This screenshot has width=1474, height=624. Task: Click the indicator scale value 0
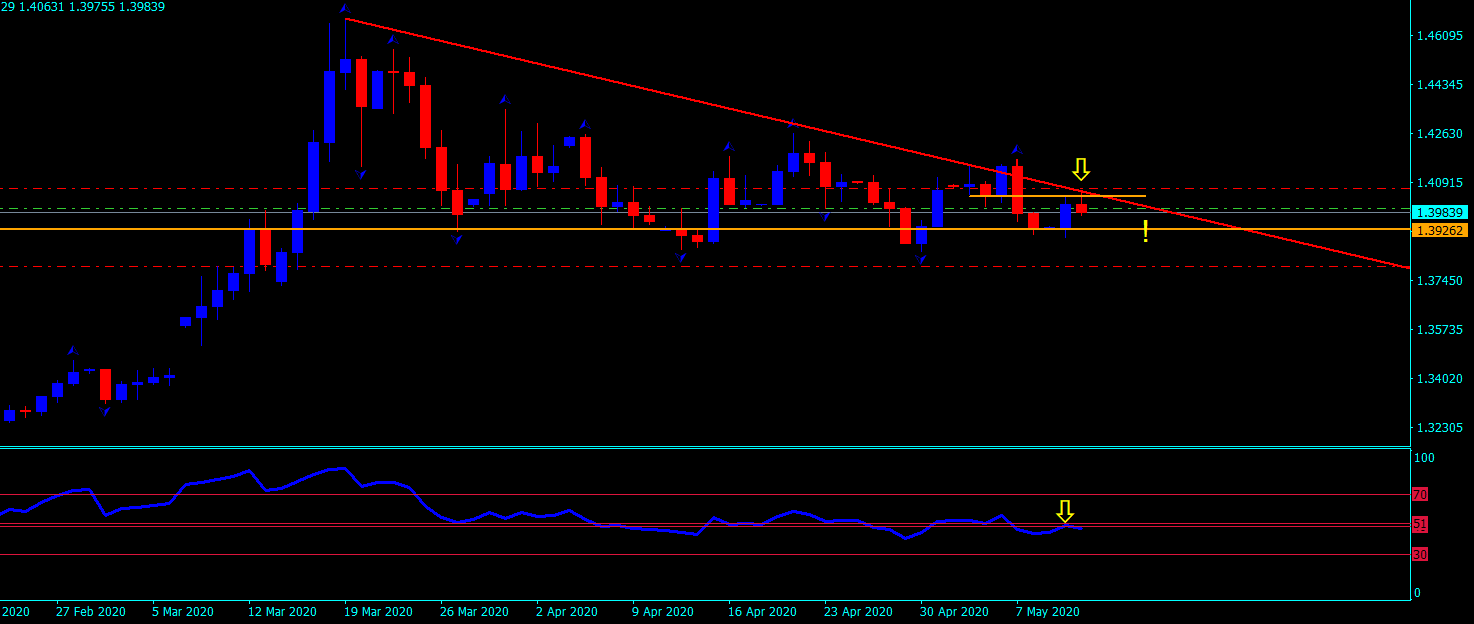pos(1416,594)
